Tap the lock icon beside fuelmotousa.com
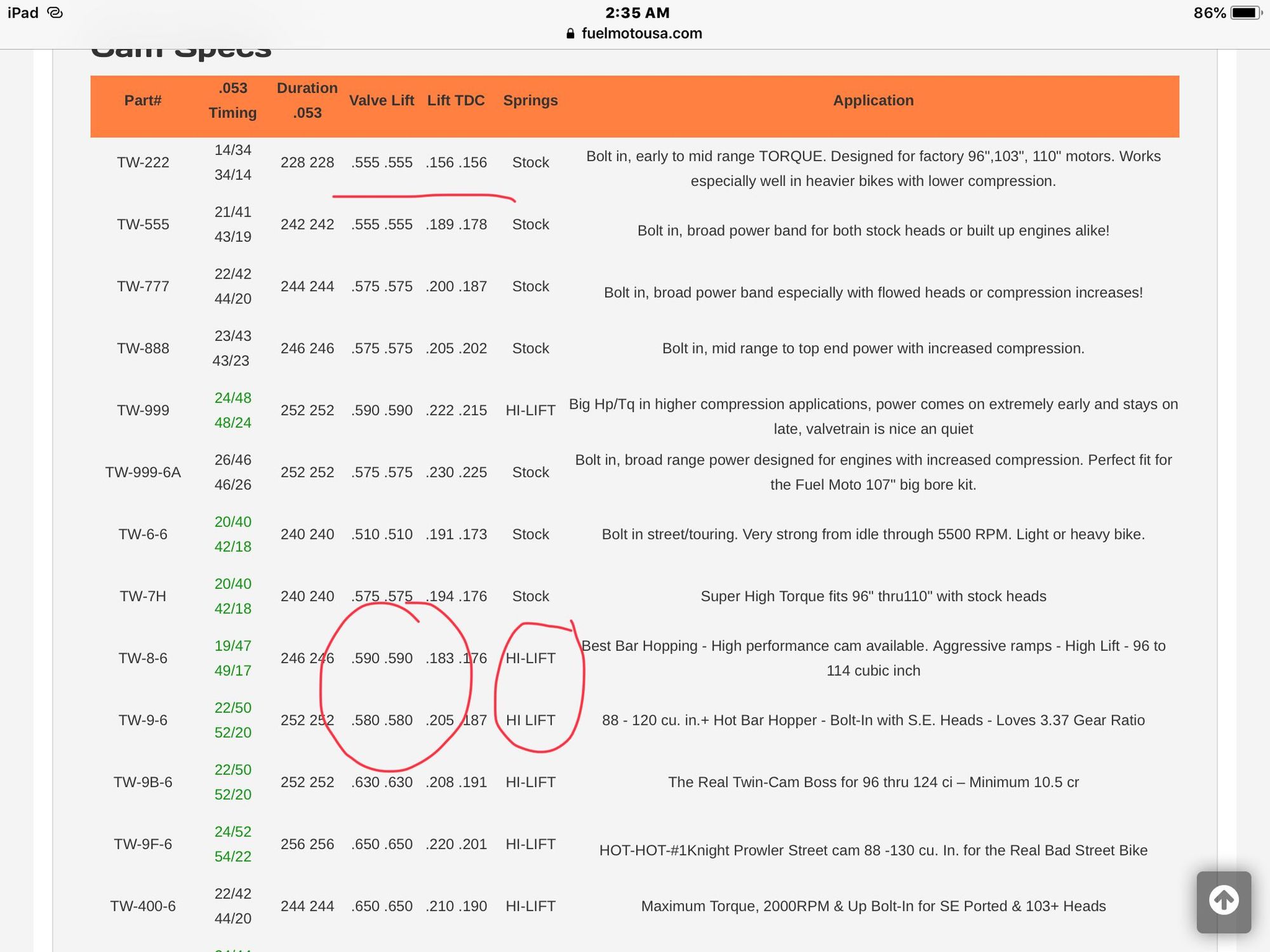 coord(570,34)
